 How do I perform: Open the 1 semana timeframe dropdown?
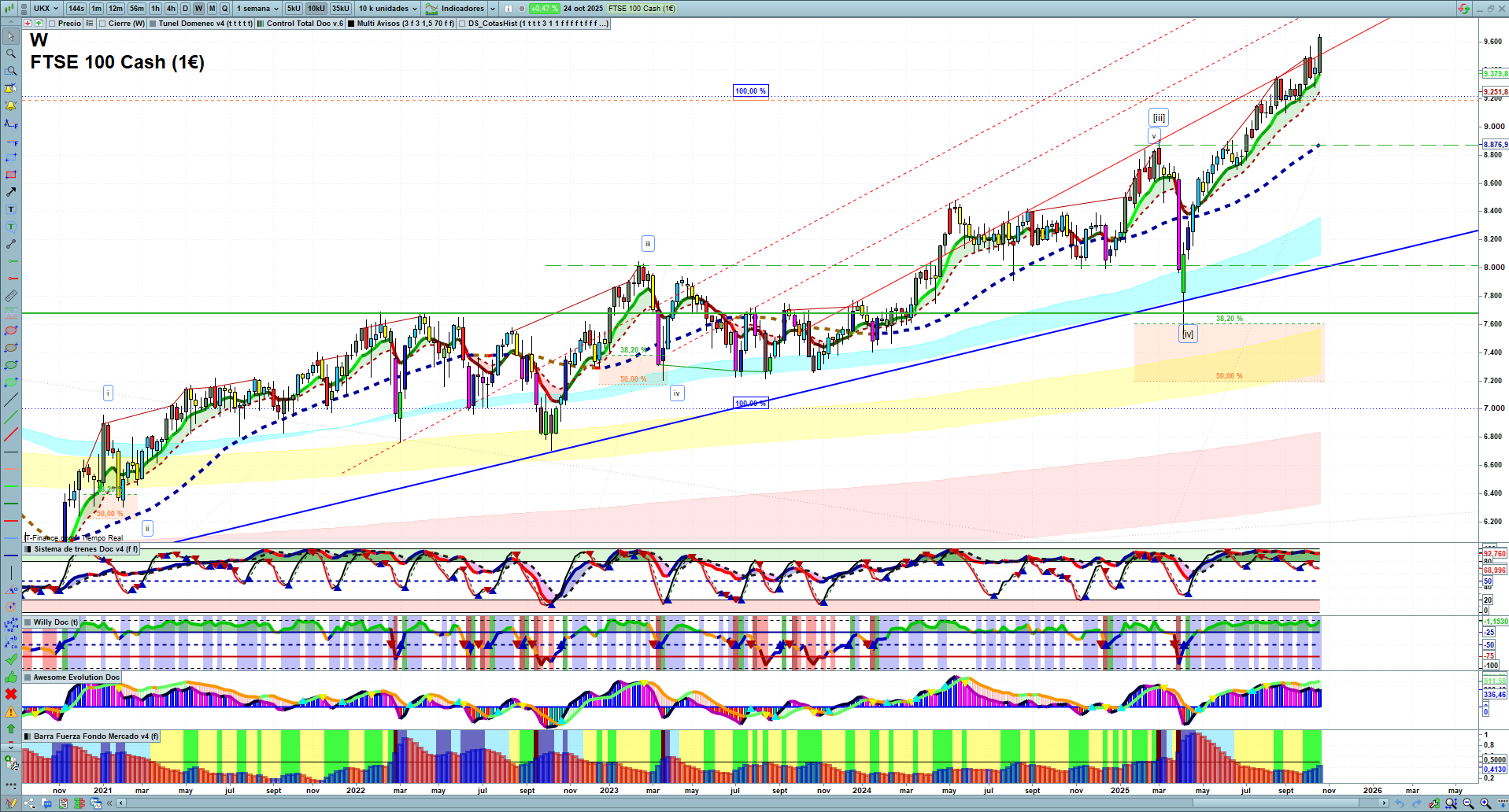click(x=257, y=9)
